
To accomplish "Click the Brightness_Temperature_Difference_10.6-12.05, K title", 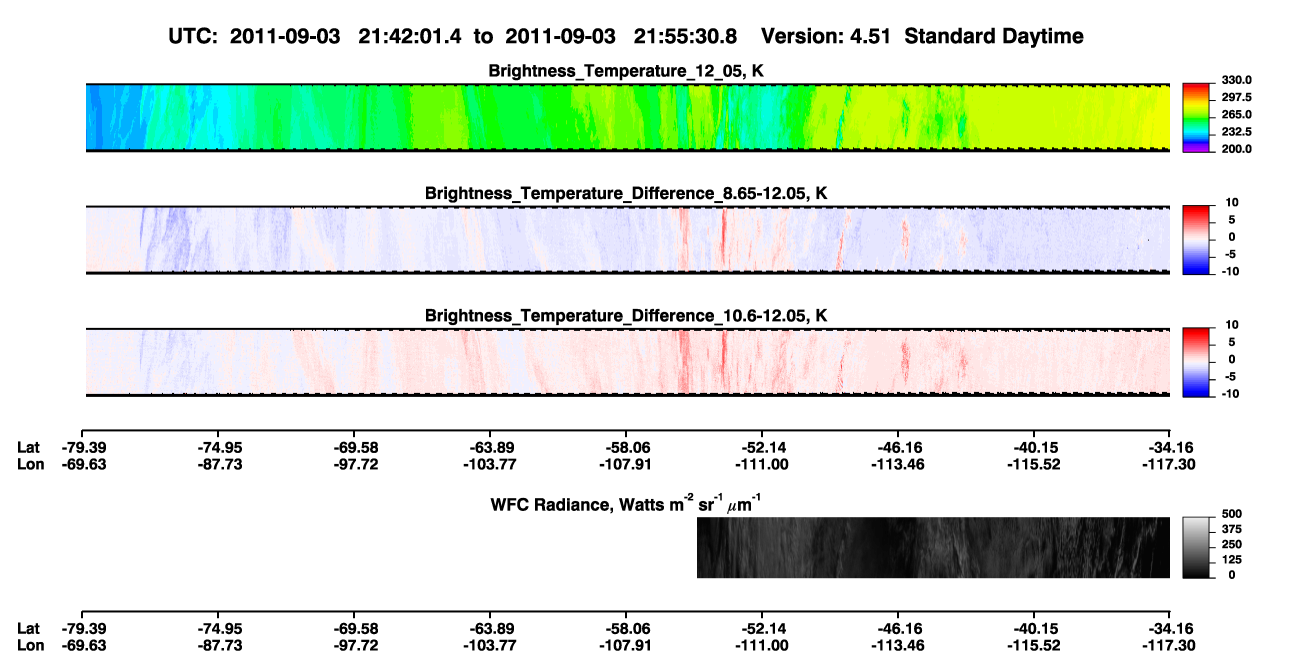I will point(626,315).
